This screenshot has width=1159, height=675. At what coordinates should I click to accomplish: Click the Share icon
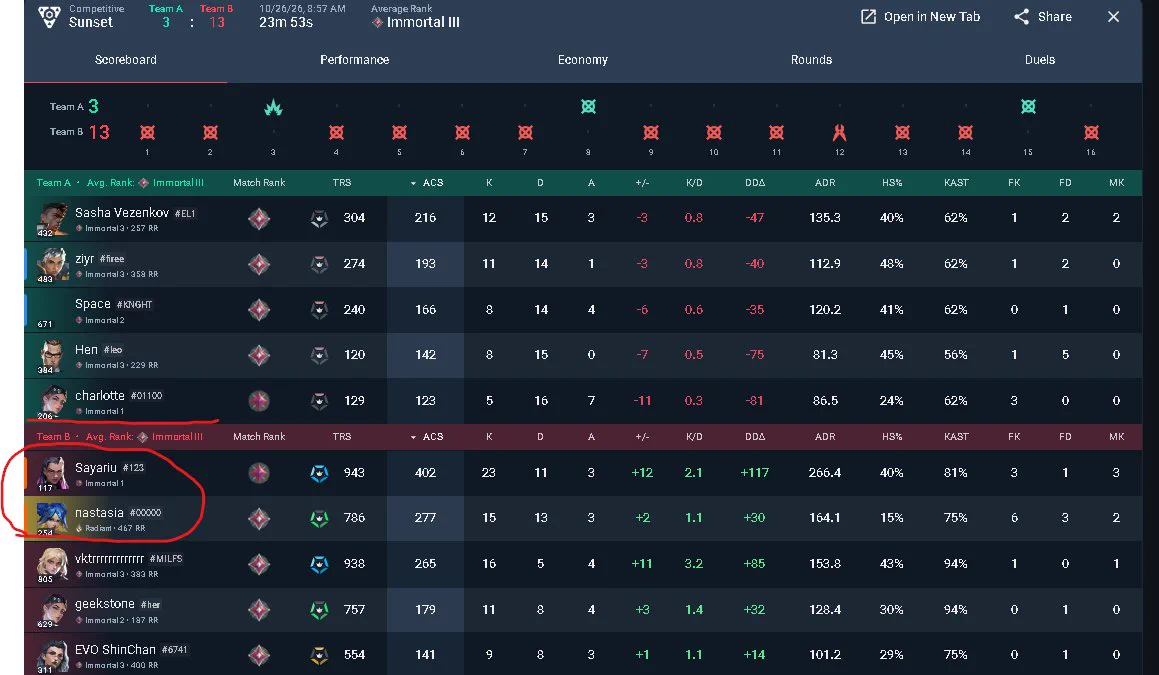pyautogui.click(x=1022, y=16)
